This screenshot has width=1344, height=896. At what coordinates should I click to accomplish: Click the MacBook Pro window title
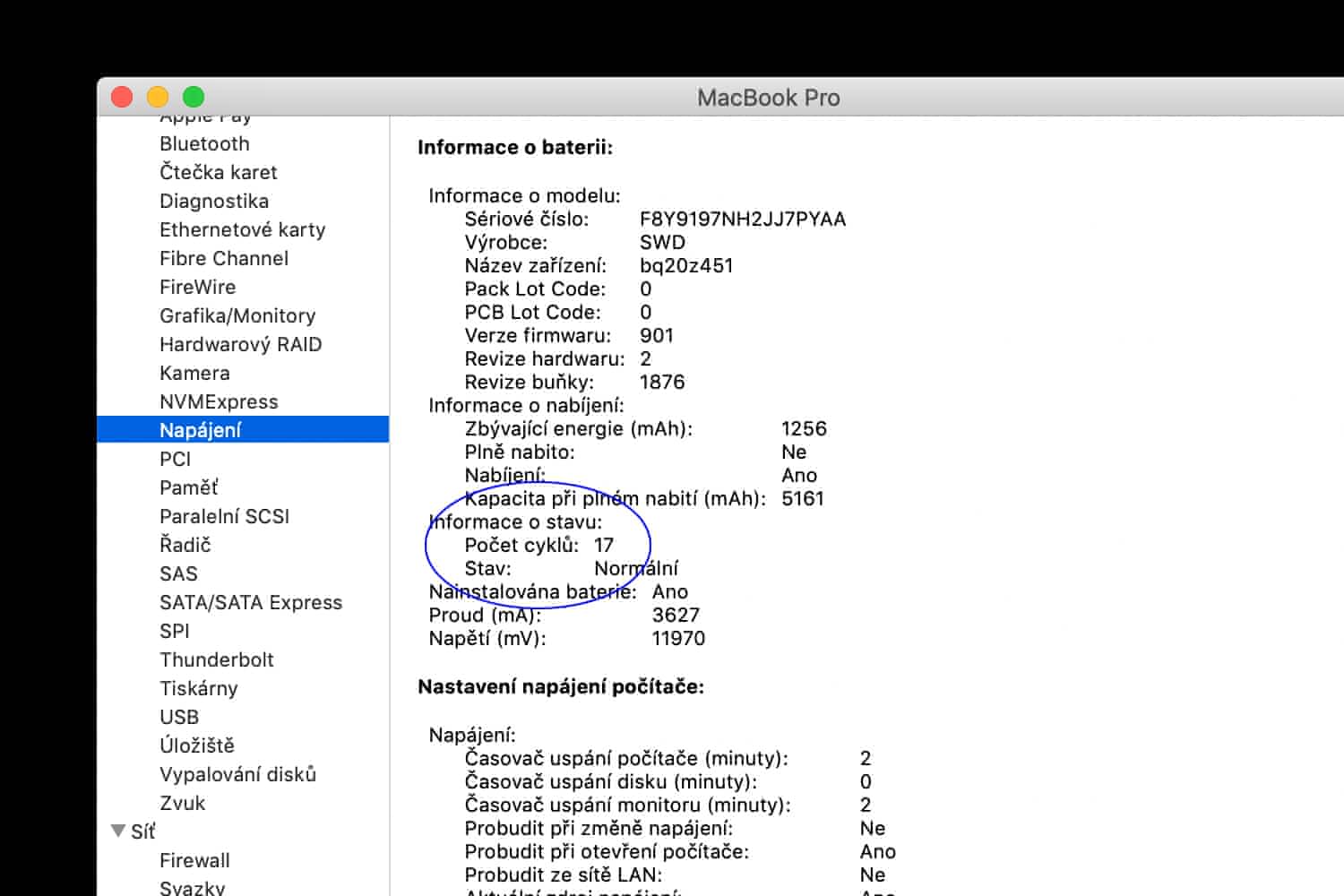[769, 98]
